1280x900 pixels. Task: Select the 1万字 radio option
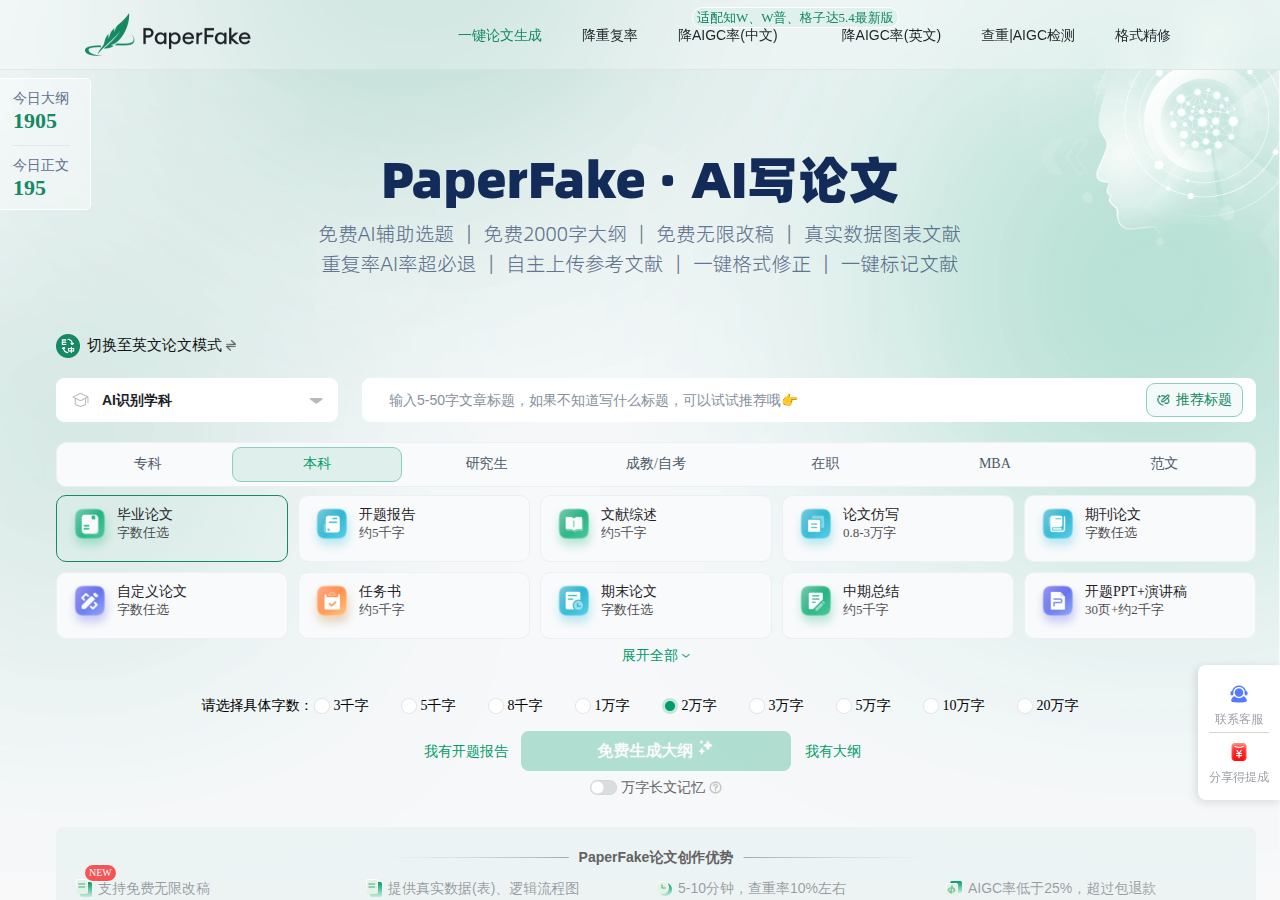583,706
